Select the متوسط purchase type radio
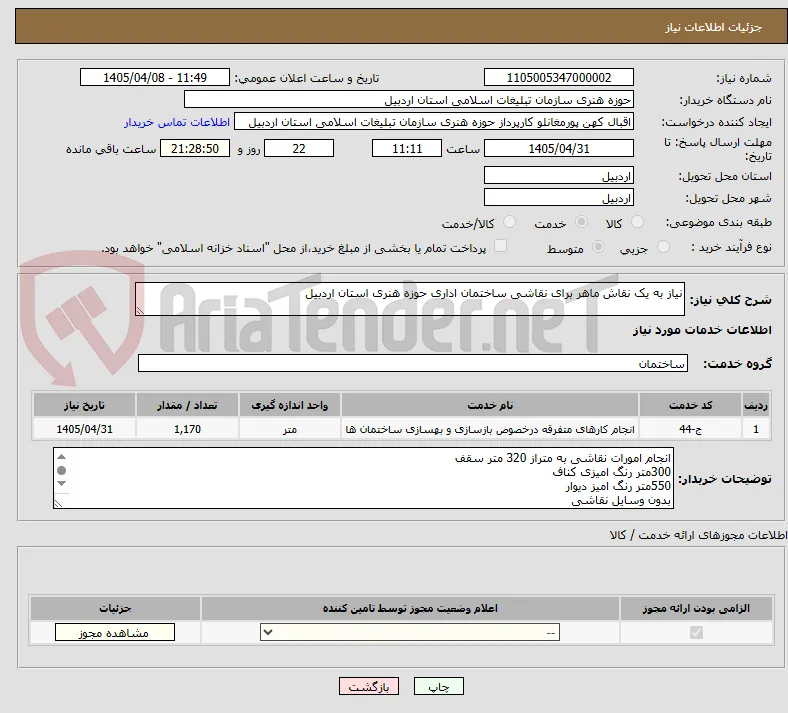Viewport: 788px width, 713px height. 598,246
